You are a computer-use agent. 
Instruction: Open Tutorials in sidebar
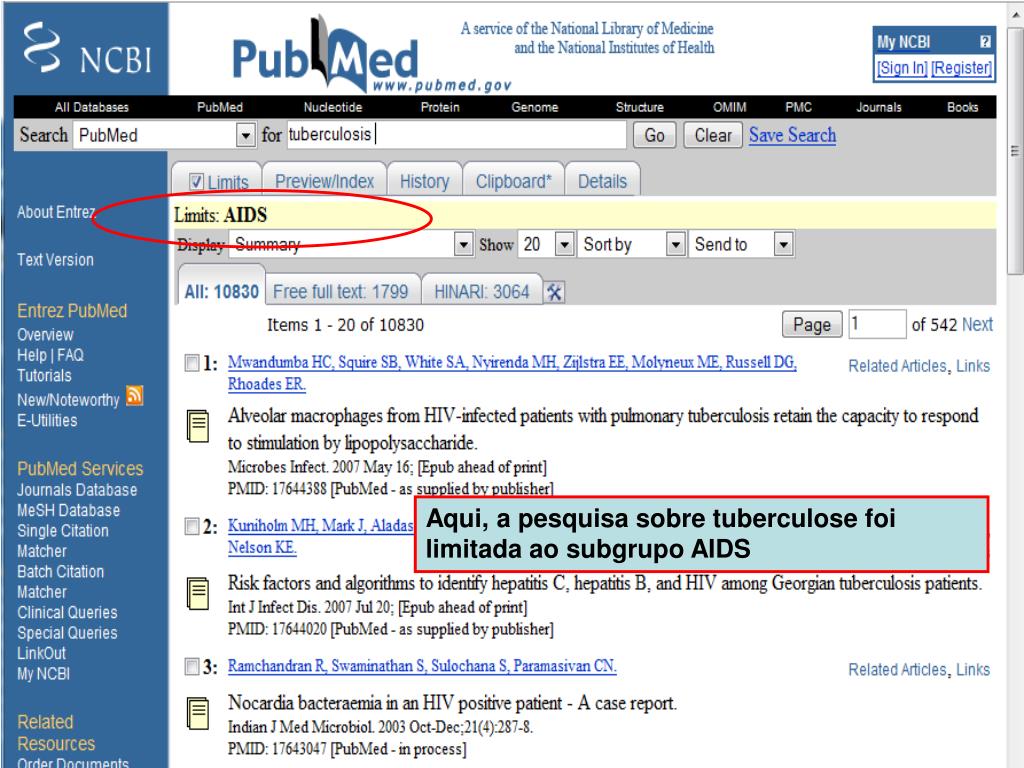point(44,376)
